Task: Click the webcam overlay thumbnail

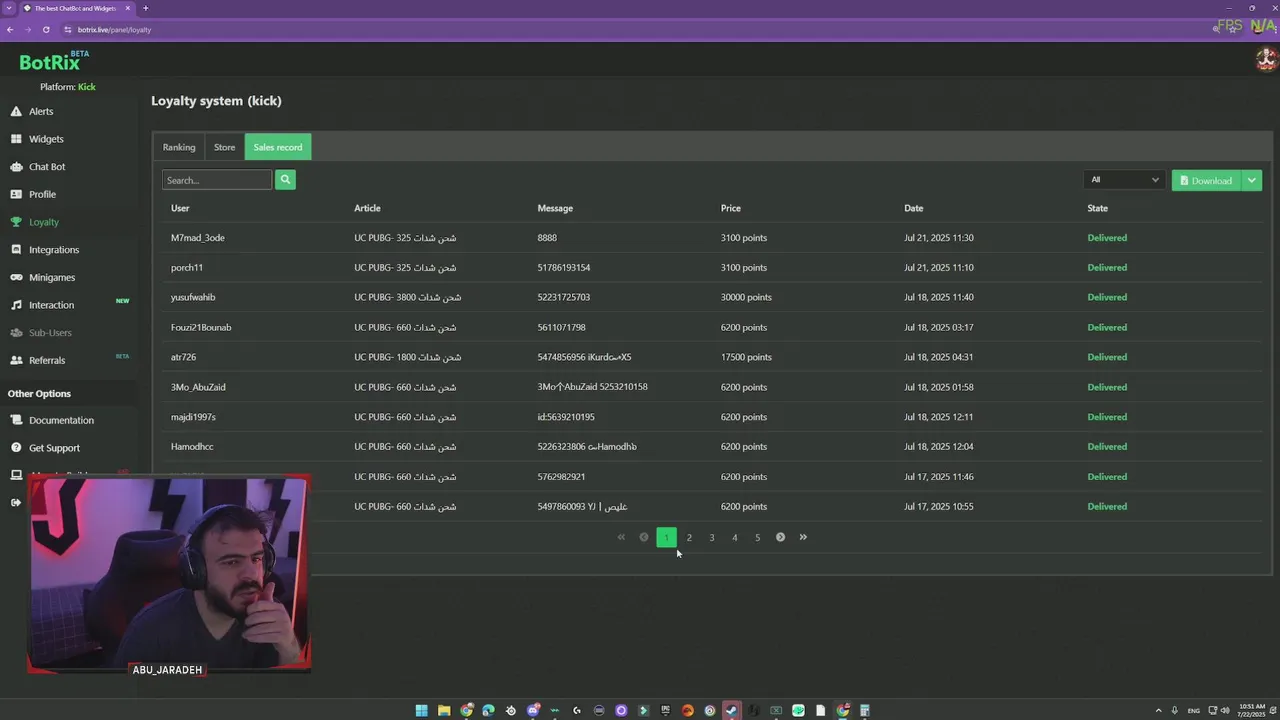Action: (169, 574)
